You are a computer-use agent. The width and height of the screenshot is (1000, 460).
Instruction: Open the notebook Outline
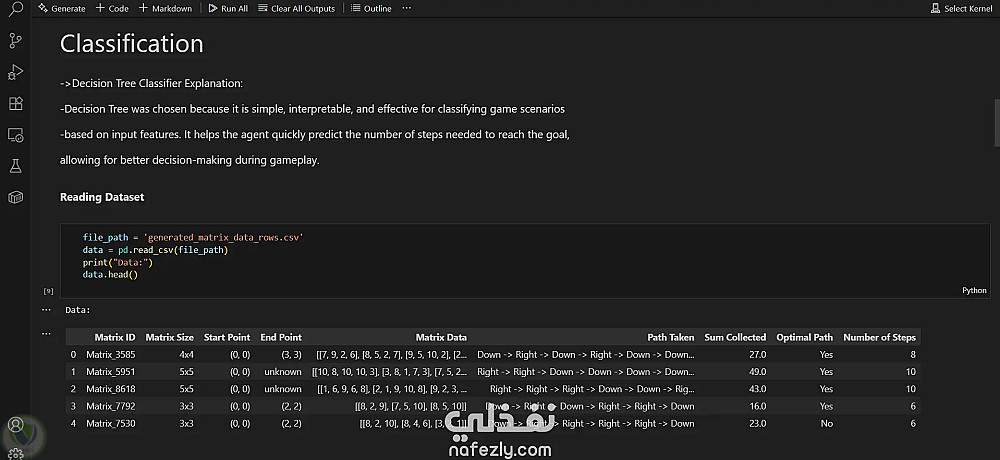(371, 8)
